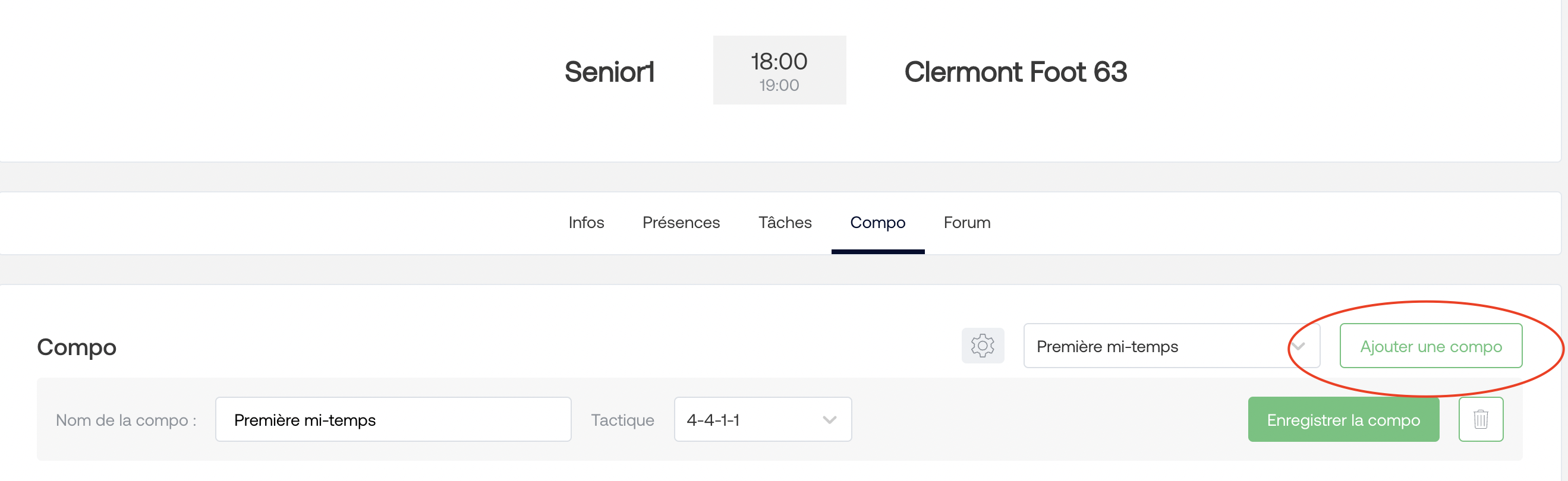1568x481 pixels.
Task: Open the Forum tab
Action: tap(966, 223)
